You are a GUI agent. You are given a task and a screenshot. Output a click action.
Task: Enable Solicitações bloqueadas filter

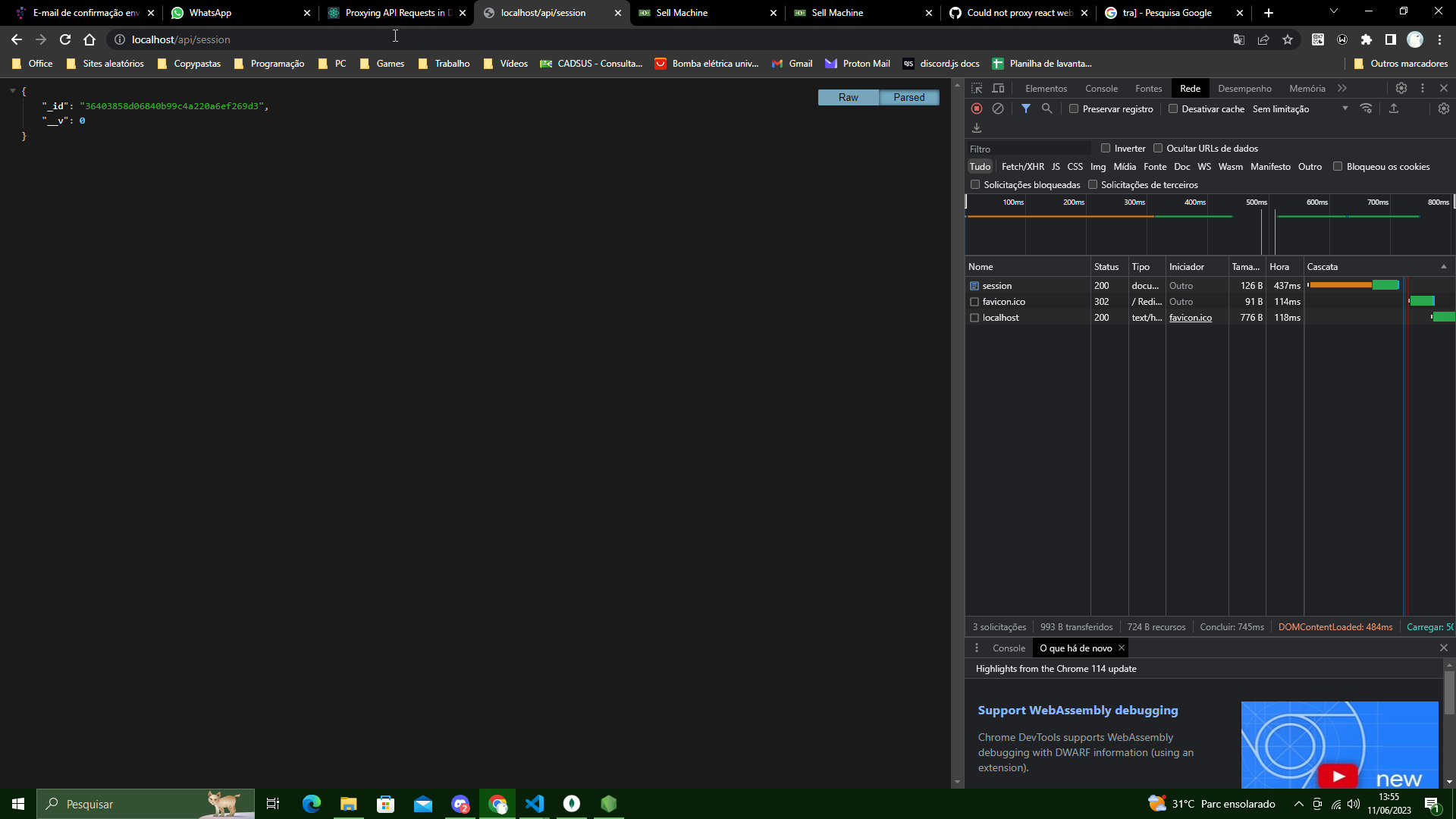974,184
